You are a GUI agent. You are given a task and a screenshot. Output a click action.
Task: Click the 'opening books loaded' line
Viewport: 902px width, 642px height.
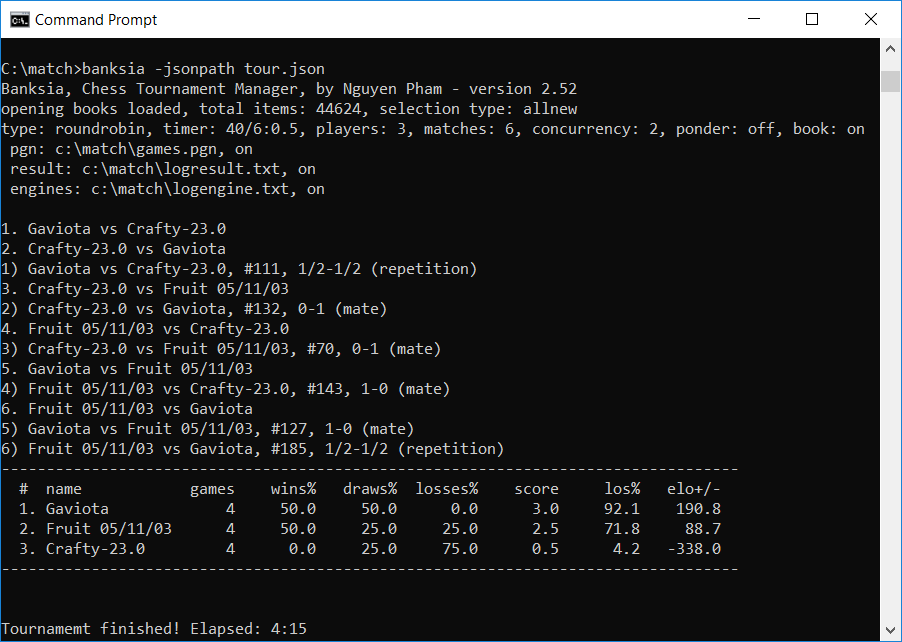pyautogui.click(x=289, y=109)
